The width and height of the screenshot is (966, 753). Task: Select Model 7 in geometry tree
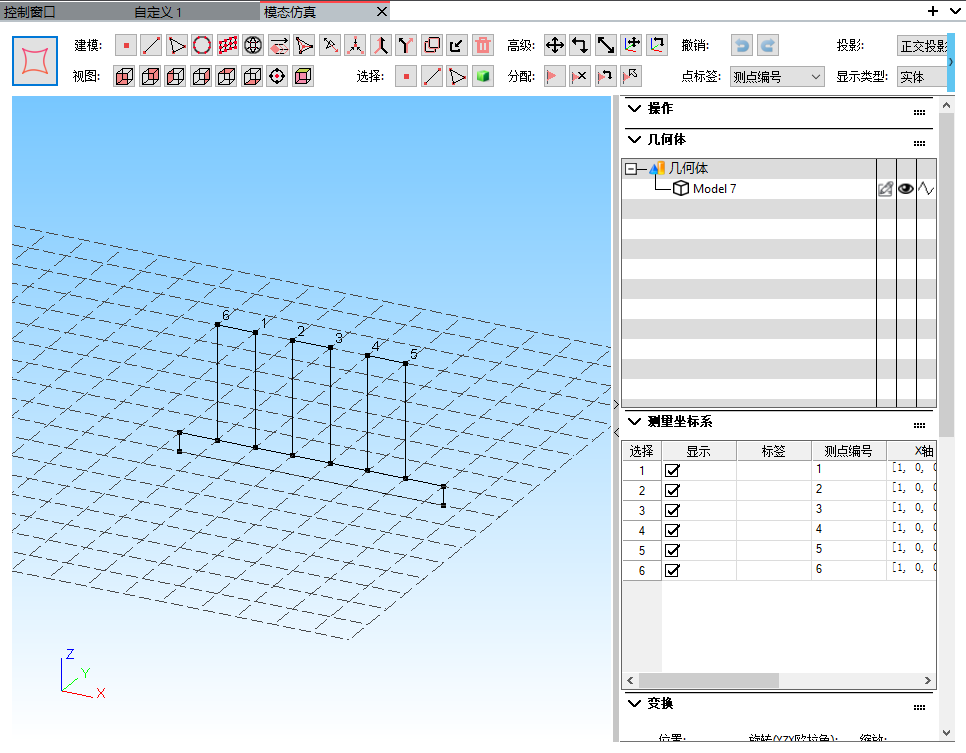click(x=715, y=189)
